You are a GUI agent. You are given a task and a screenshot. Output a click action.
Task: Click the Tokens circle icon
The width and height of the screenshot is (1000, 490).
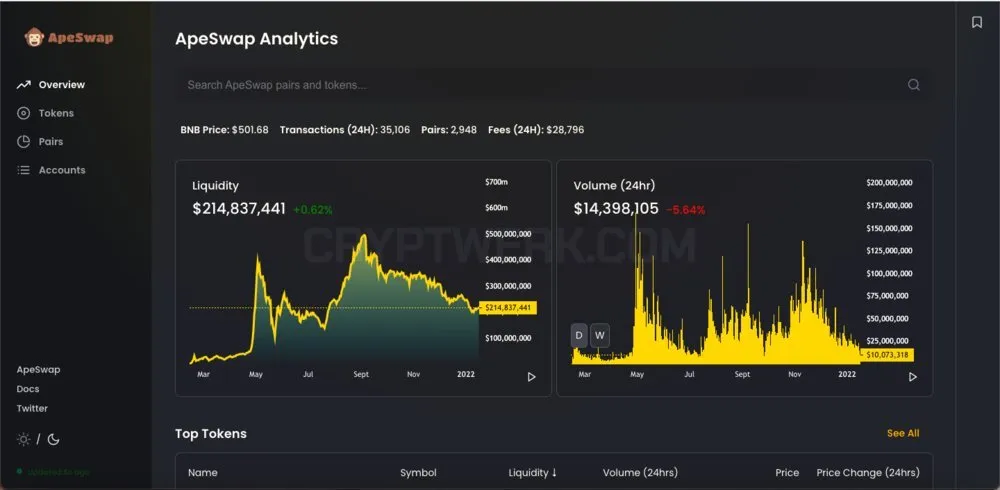tap(24, 113)
